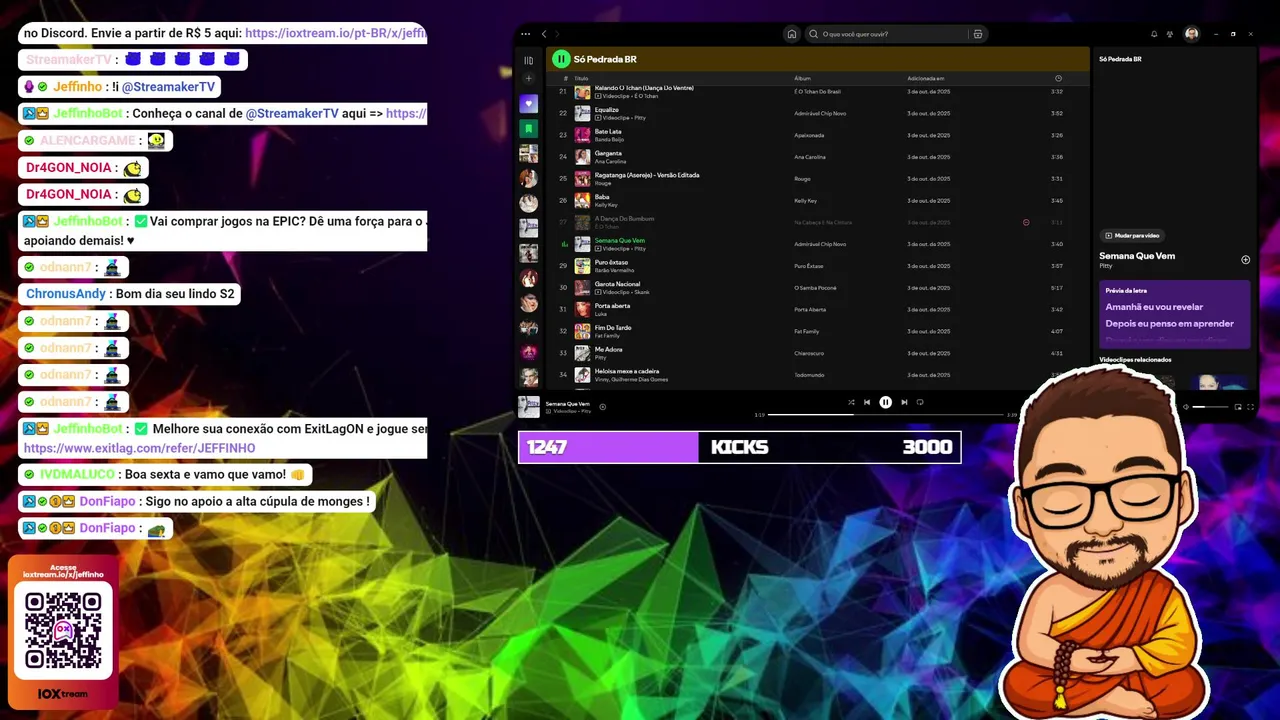1280x720 pixels.
Task: Open Liked Songs purple heart tile
Action: pos(529,104)
